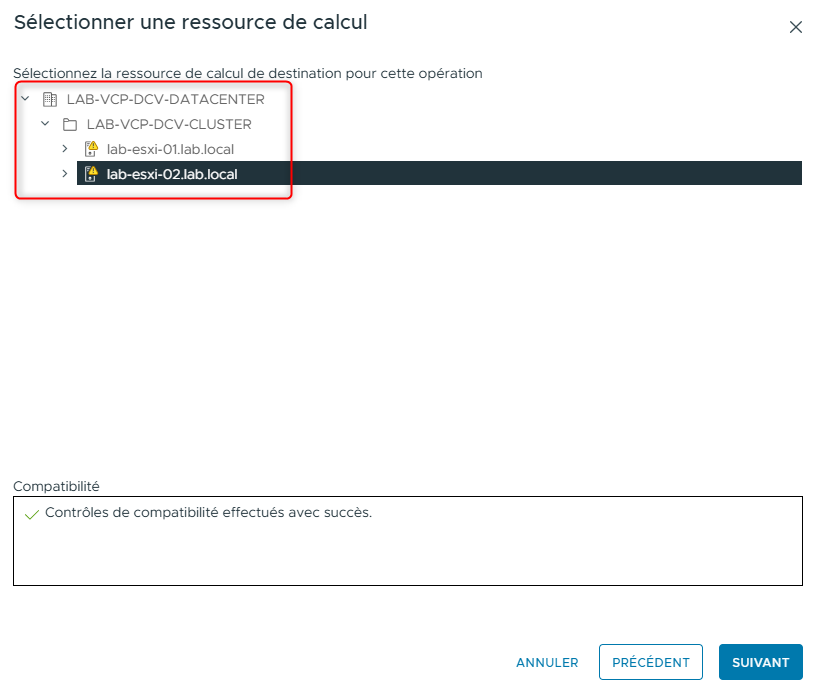Click ANNULER to cancel the wizard
Image resolution: width=819 pixels, height=693 pixels.
click(547, 662)
